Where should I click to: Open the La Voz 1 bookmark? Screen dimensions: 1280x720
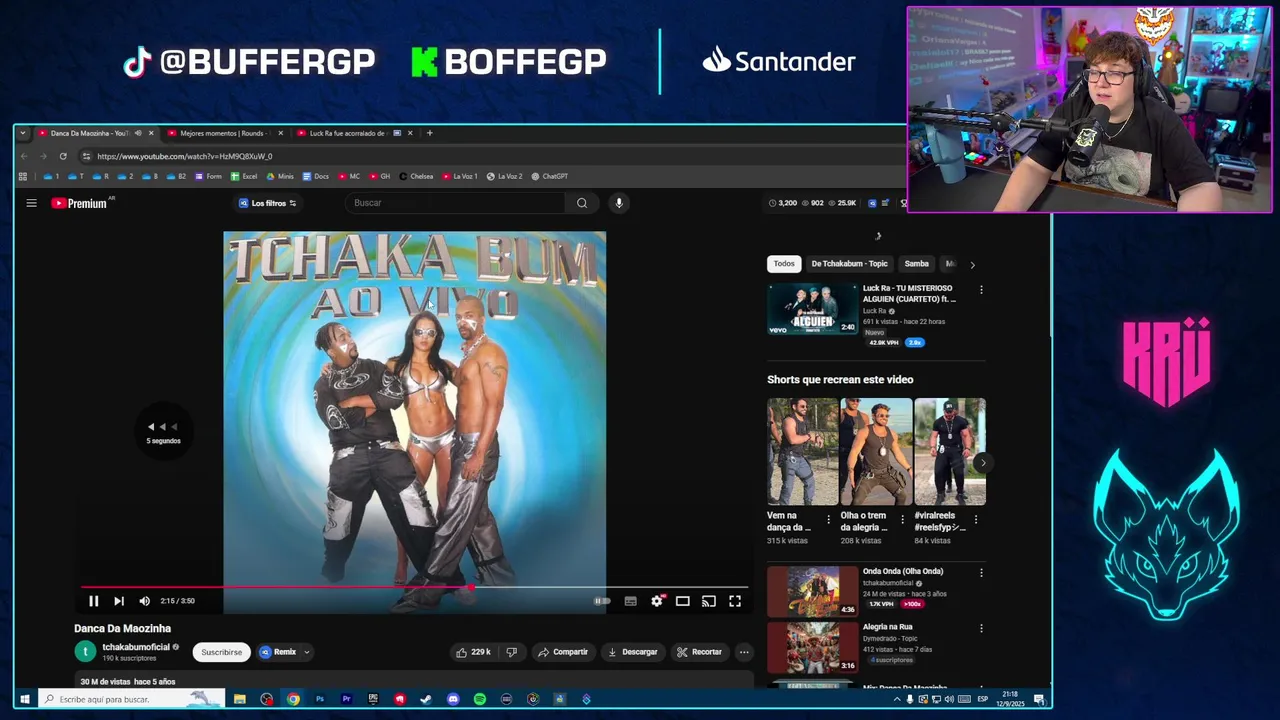(460, 176)
